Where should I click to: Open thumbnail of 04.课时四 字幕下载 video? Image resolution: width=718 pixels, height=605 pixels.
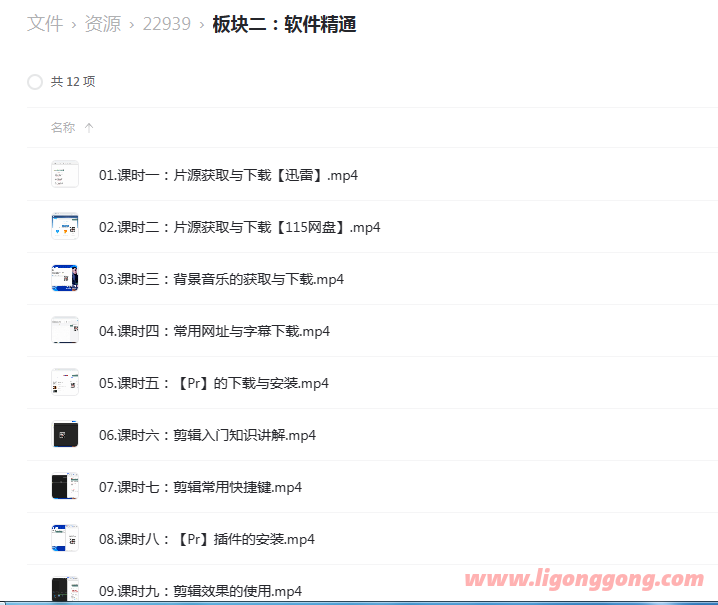click(x=65, y=330)
